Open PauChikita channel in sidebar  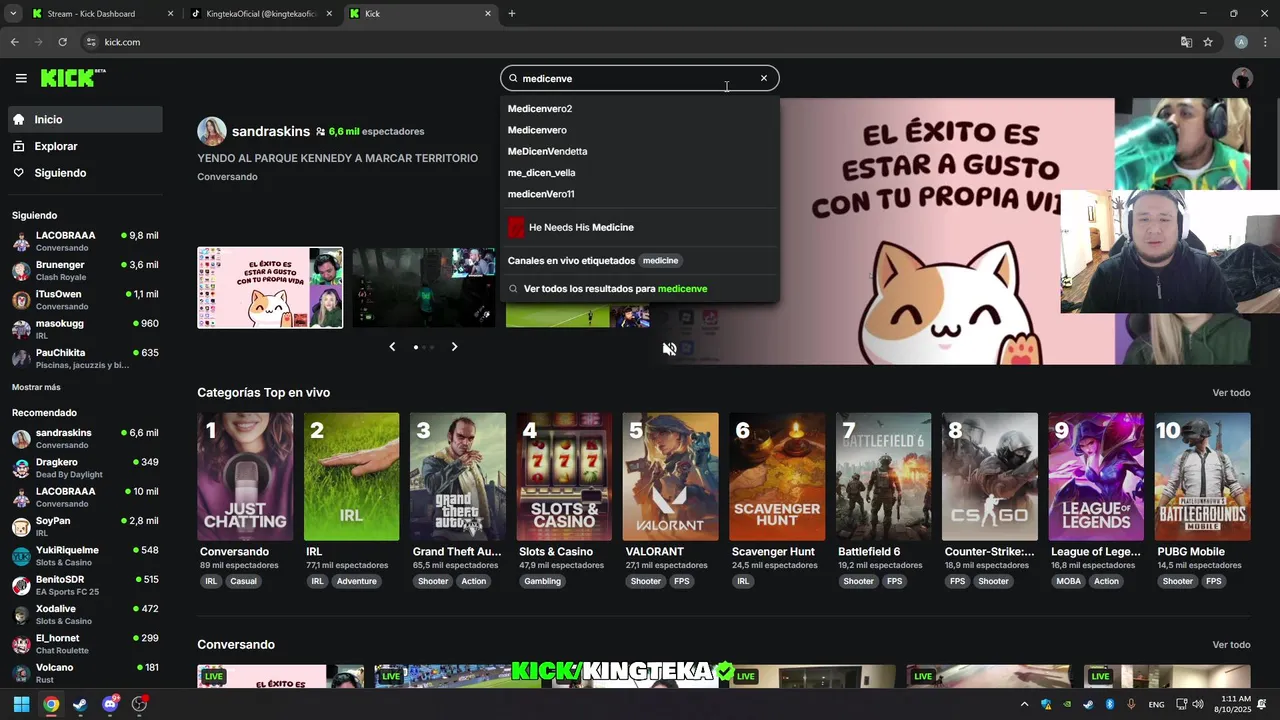click(x=85, y=358)
